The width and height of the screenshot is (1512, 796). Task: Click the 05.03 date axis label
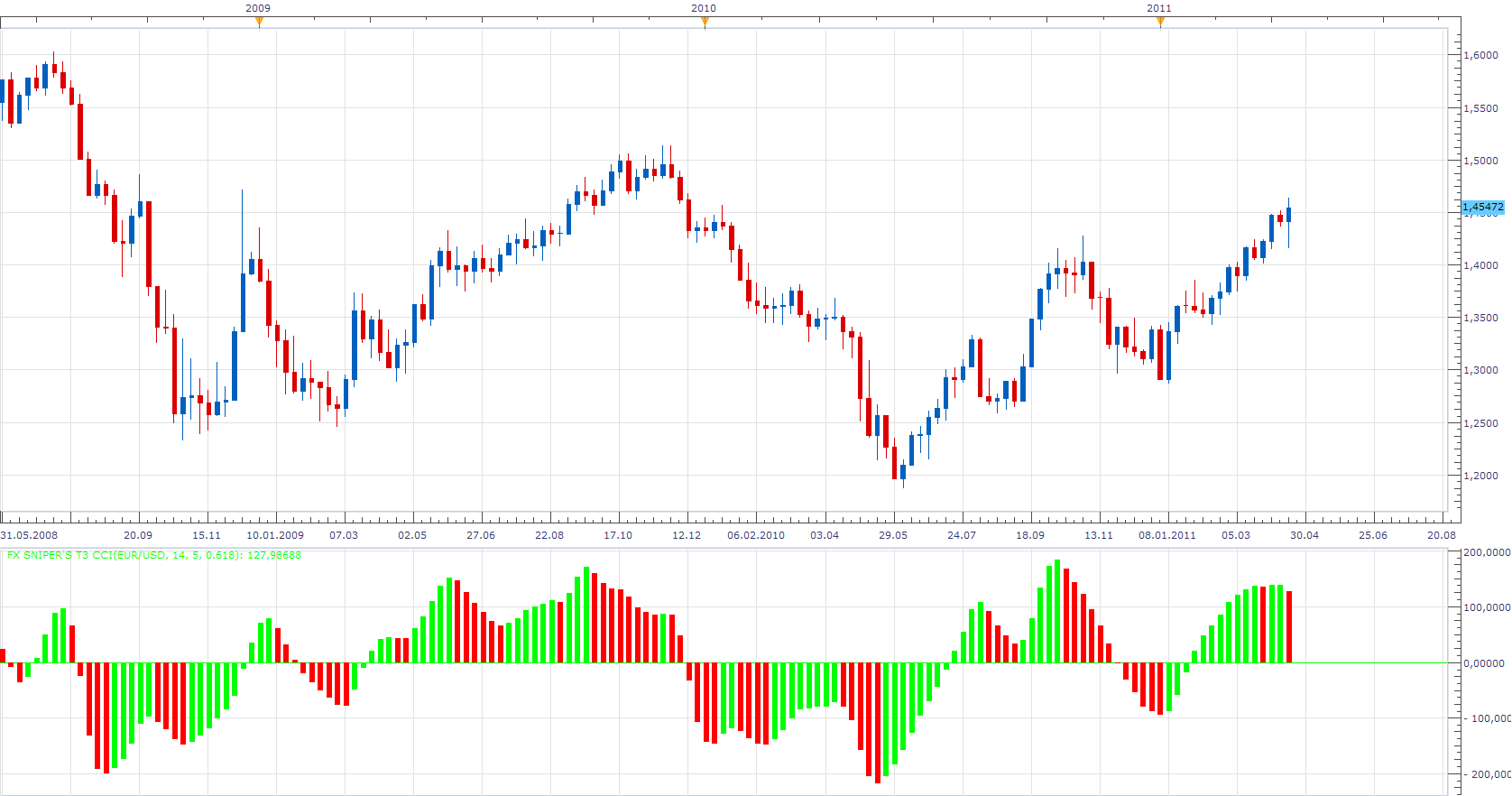(1236, 535)
